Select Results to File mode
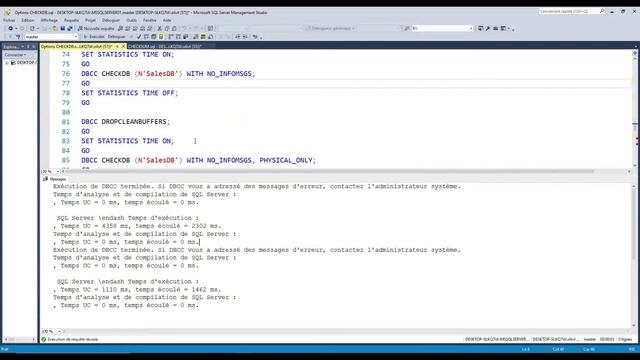Image resolution: width=640 pixels, height=360 pixels. pyautogui.click(x=210, y=37)
